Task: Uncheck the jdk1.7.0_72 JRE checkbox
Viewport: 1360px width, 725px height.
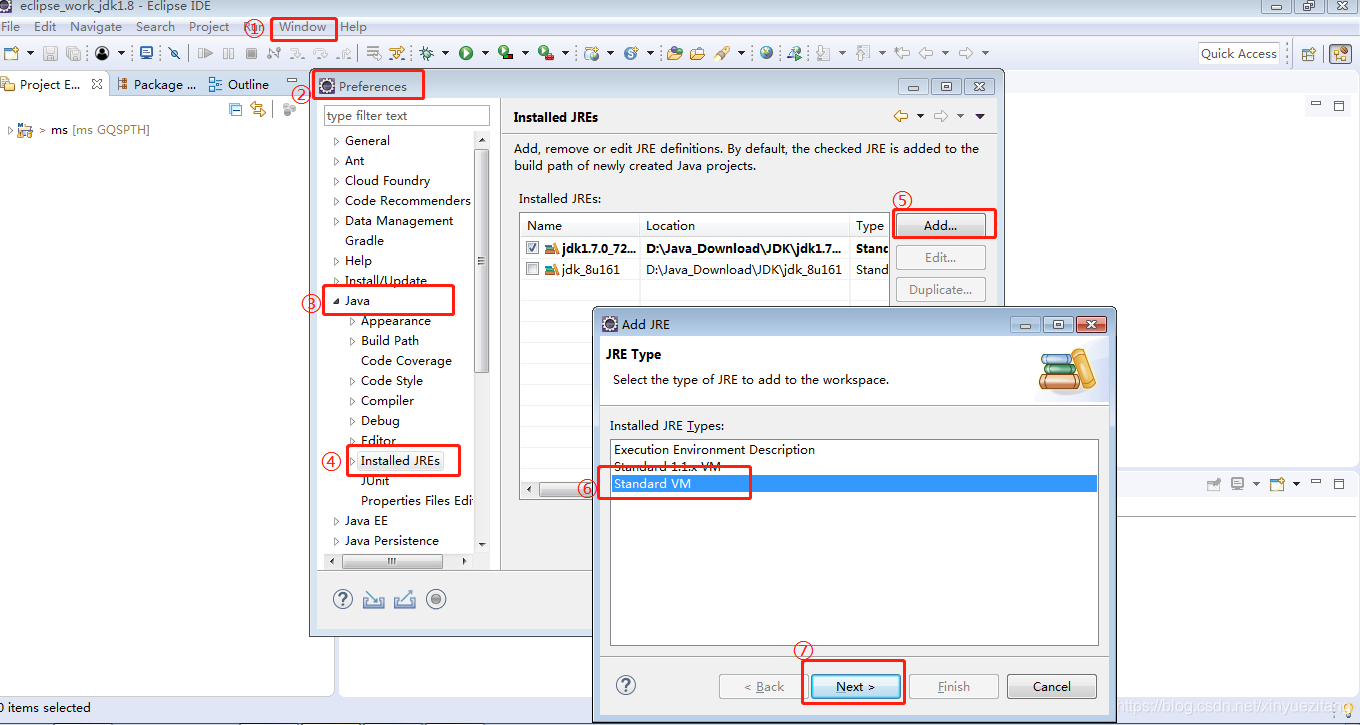Action: (533, 248)
